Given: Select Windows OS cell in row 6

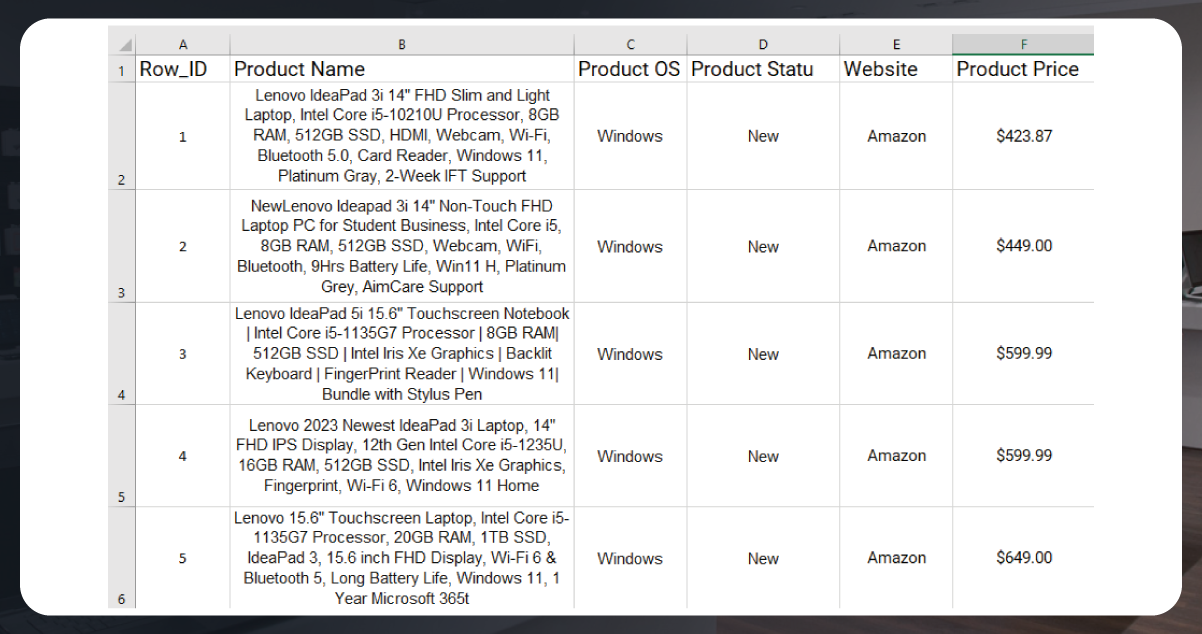Looking at the screenshot, I should tap(630, 558).
